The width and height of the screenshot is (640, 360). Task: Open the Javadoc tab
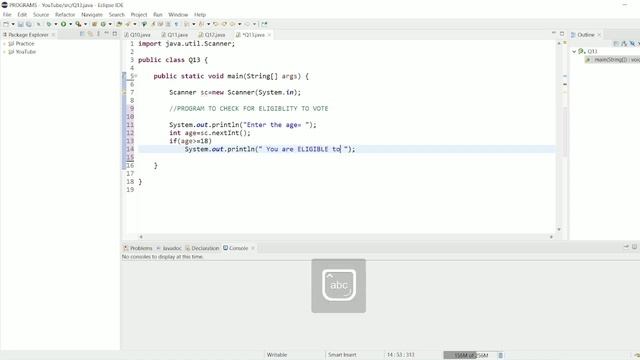[x=169, y=248]
